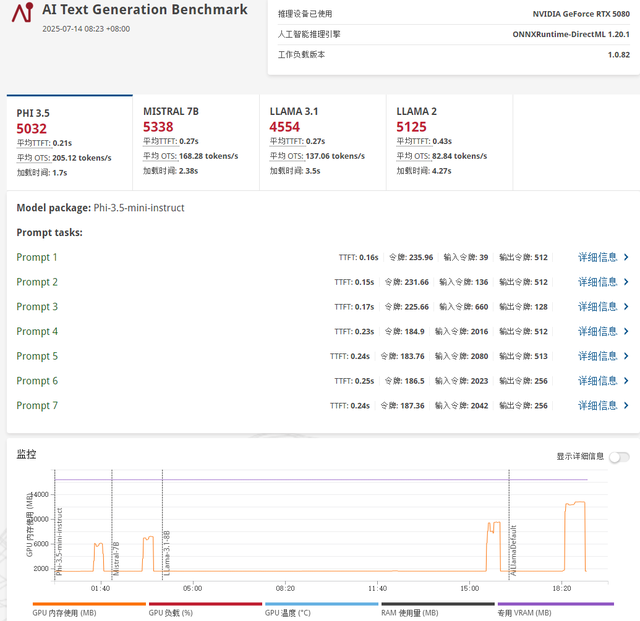640x621 pixels.
Task: Click Phi-3.5-mini-instruct model package name
Action: 139,208
